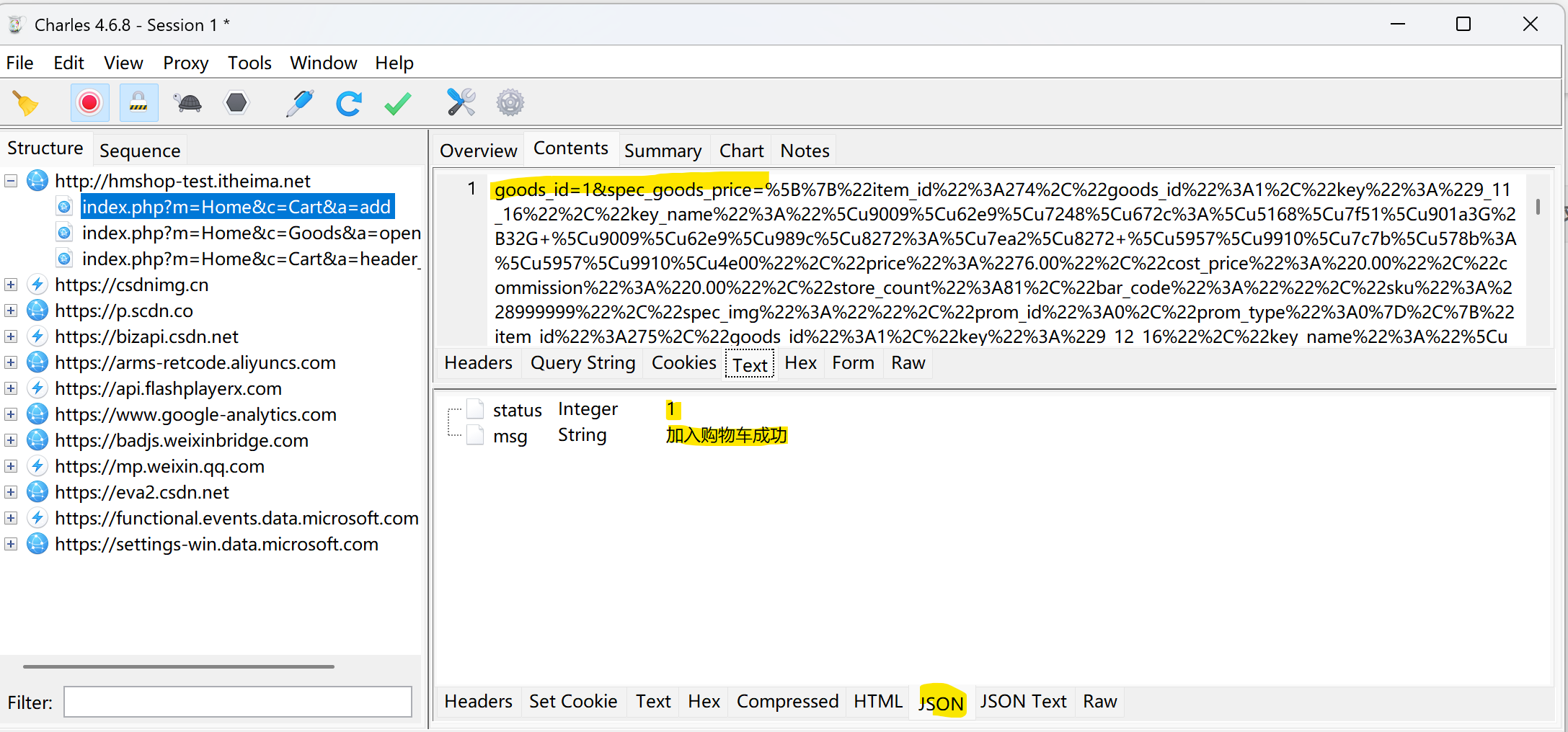Click lightning icon beside bizapi.csdn.net
Screen dimensions: 1568x732
pos(37,336)
